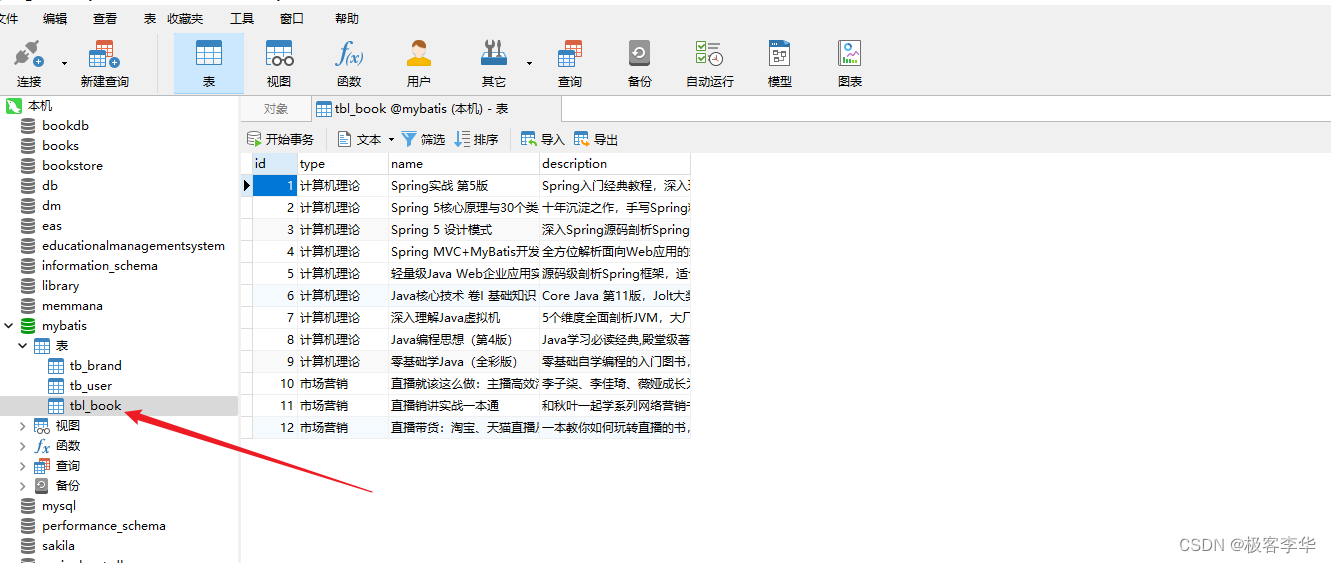Click the 导入 (Import) button
1331x563 pixels.
(x=542, y=139)
